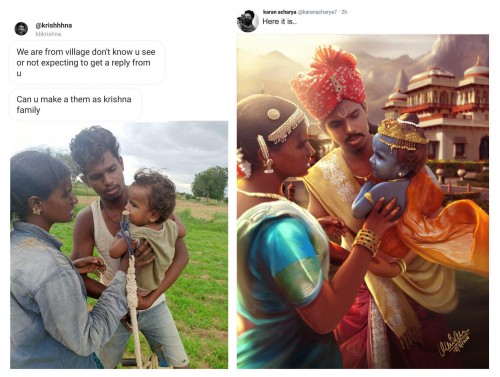Open the Krishna family artwork image
Viewport: 500px width, 377px height.
click(363, 201)
